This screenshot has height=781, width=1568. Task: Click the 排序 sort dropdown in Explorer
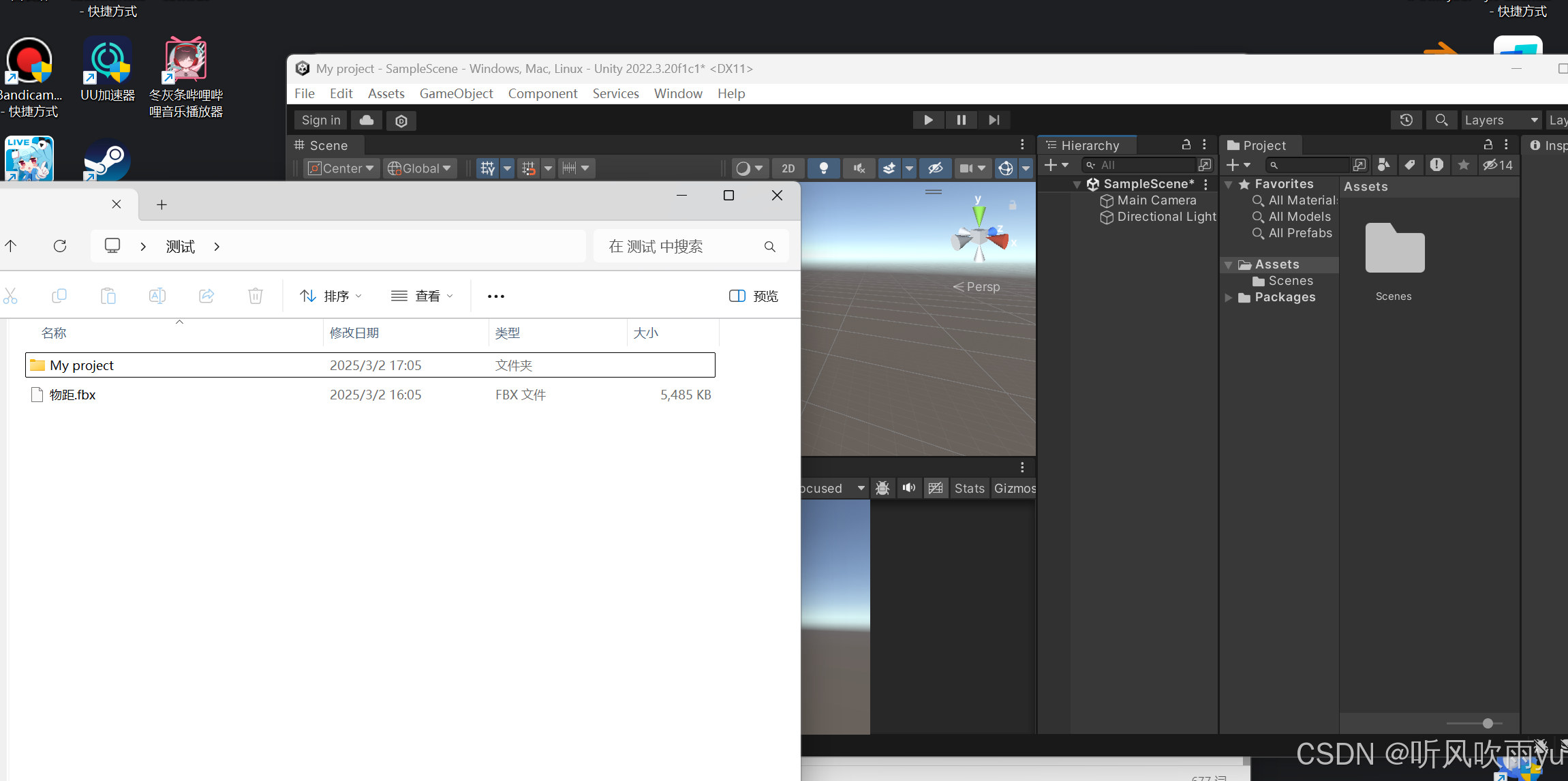pos(331,296)
